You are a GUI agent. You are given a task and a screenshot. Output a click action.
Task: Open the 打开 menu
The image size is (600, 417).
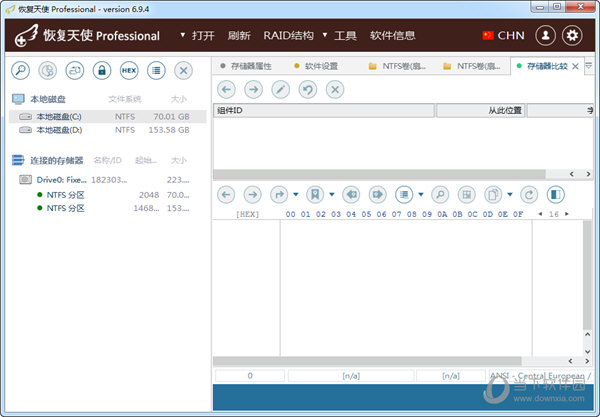tap(203, 36)
